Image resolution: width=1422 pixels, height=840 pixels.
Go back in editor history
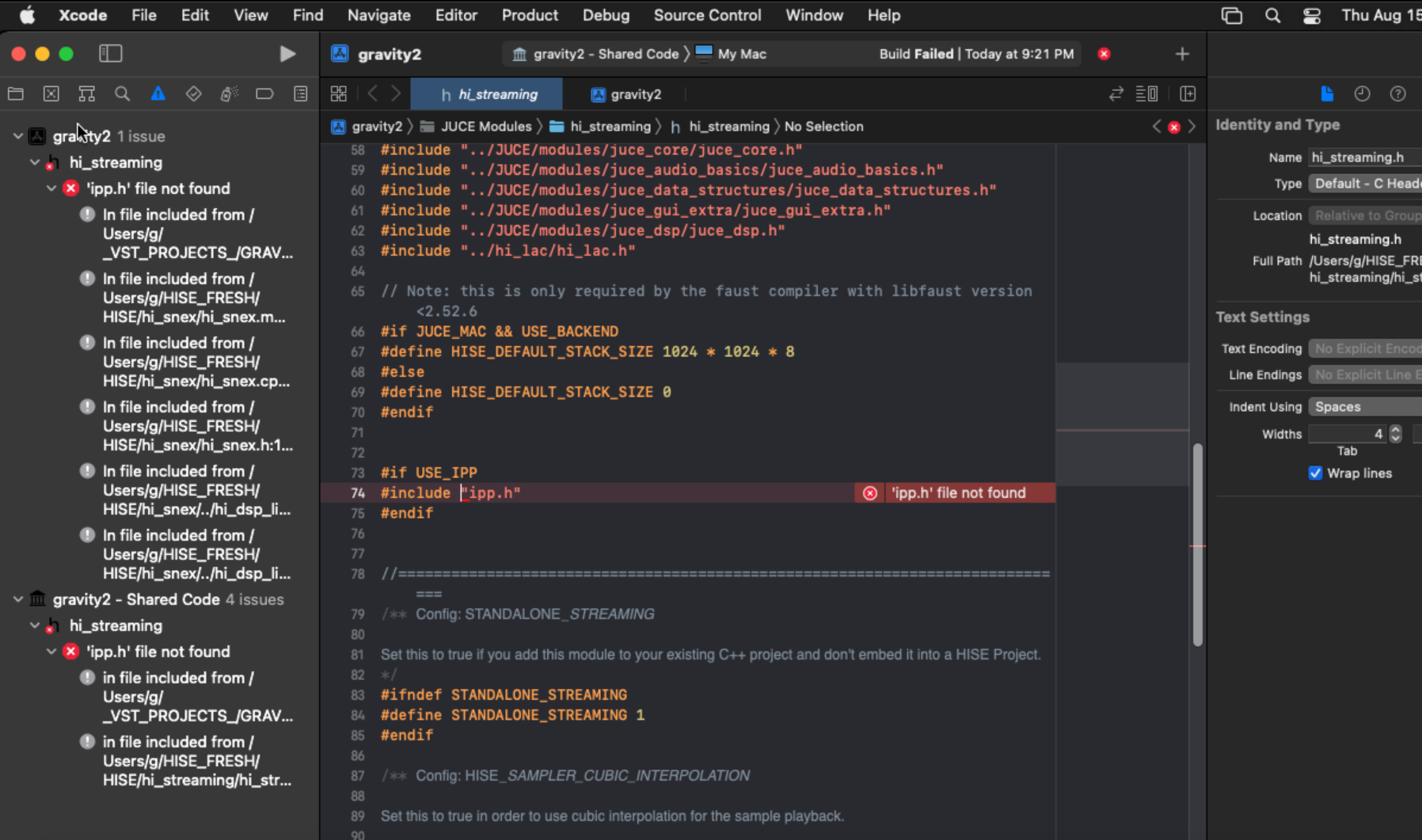[x=372, y=94]
